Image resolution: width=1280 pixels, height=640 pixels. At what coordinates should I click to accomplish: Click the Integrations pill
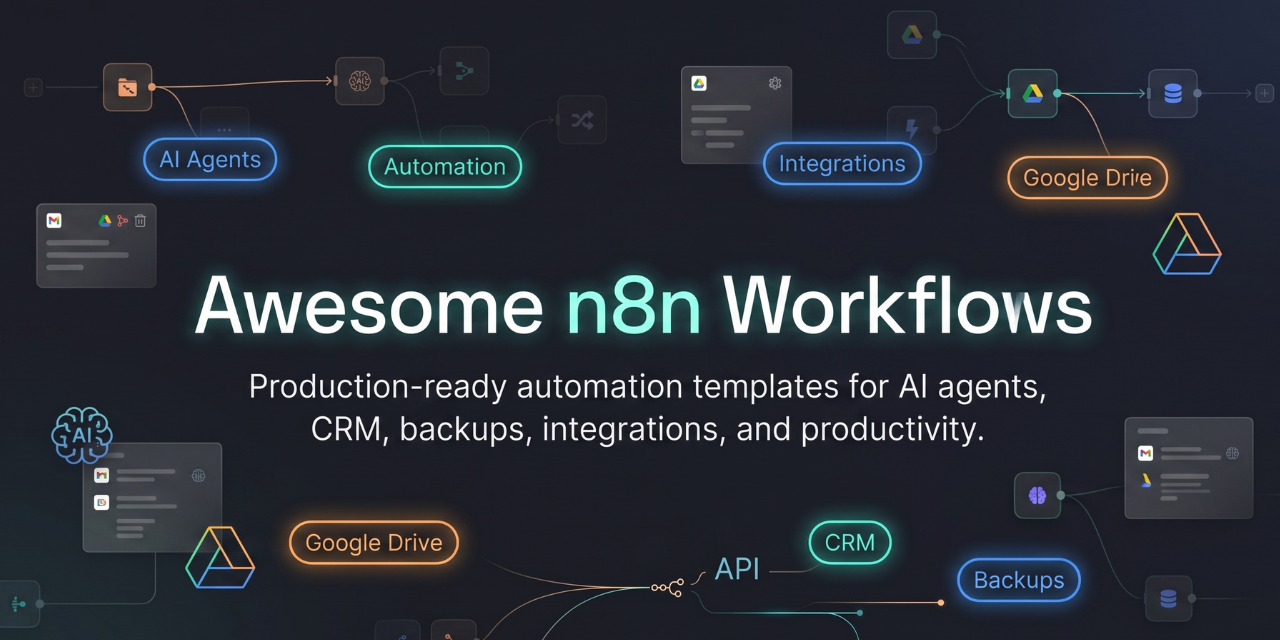(x=842, y=164)
